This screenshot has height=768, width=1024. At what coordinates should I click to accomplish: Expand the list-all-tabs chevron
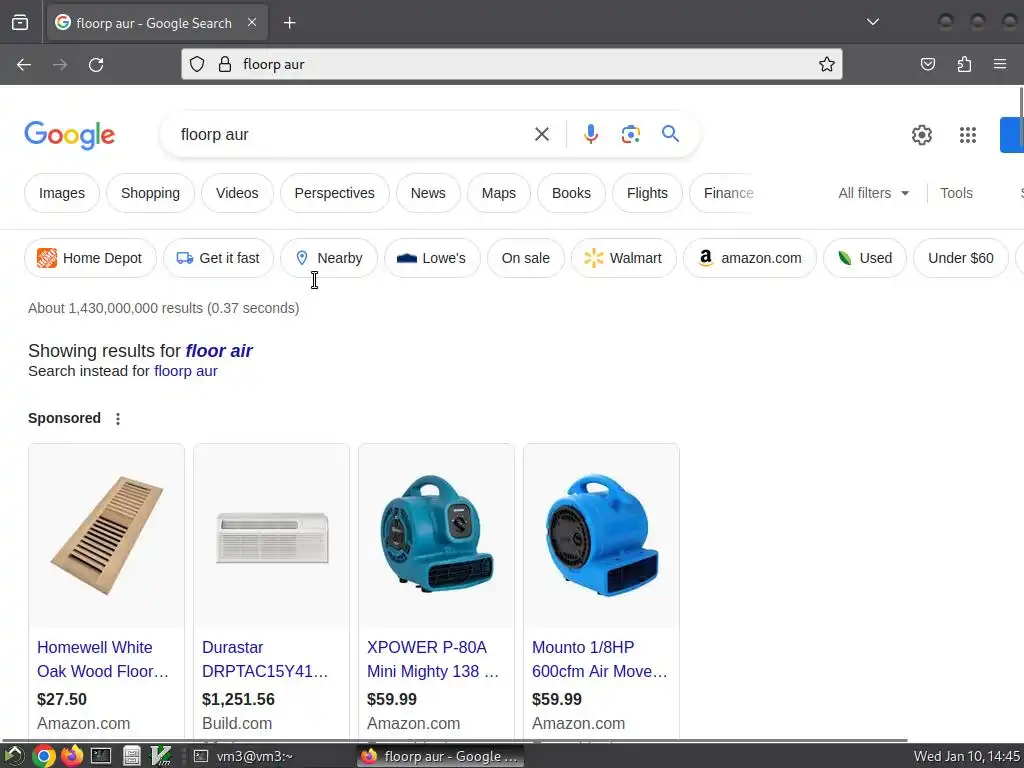click(872, 22)
